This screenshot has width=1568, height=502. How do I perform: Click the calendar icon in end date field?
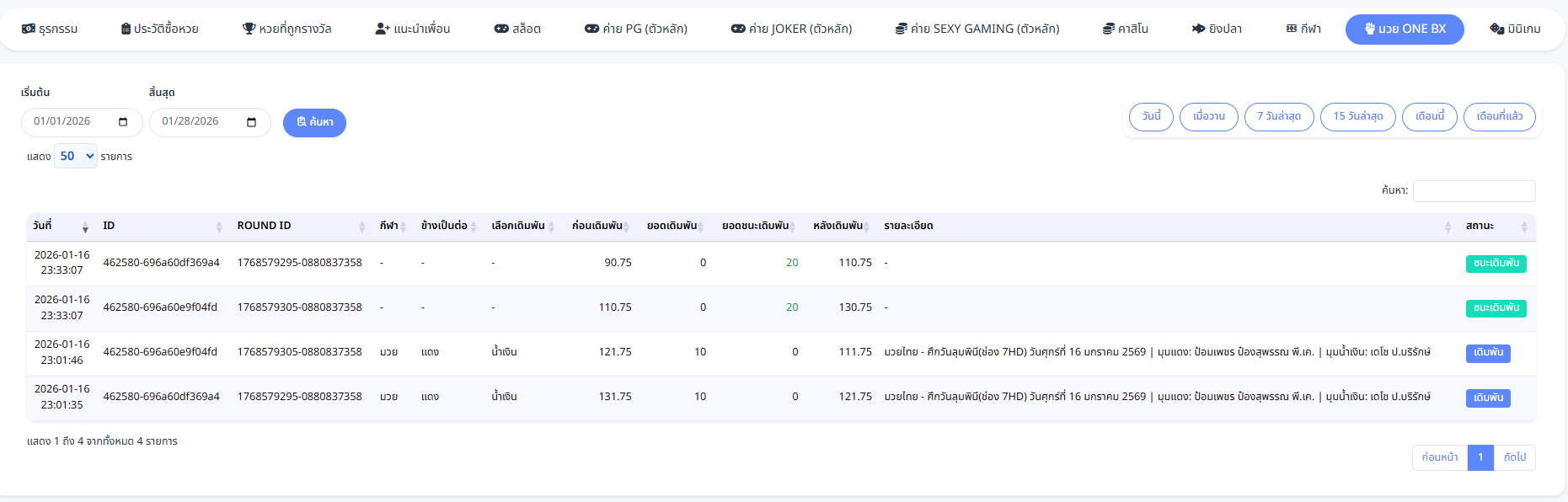point(251,122)
